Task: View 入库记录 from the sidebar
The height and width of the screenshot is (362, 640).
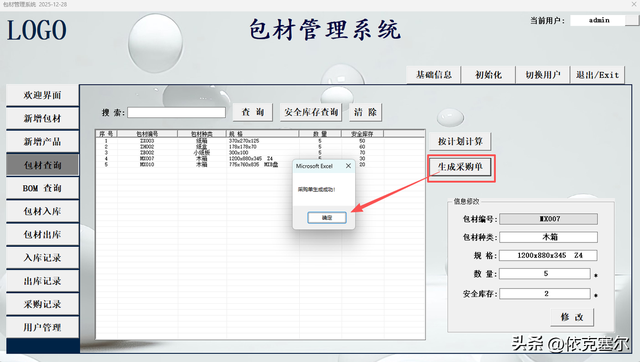Action: tap(42, 258)
